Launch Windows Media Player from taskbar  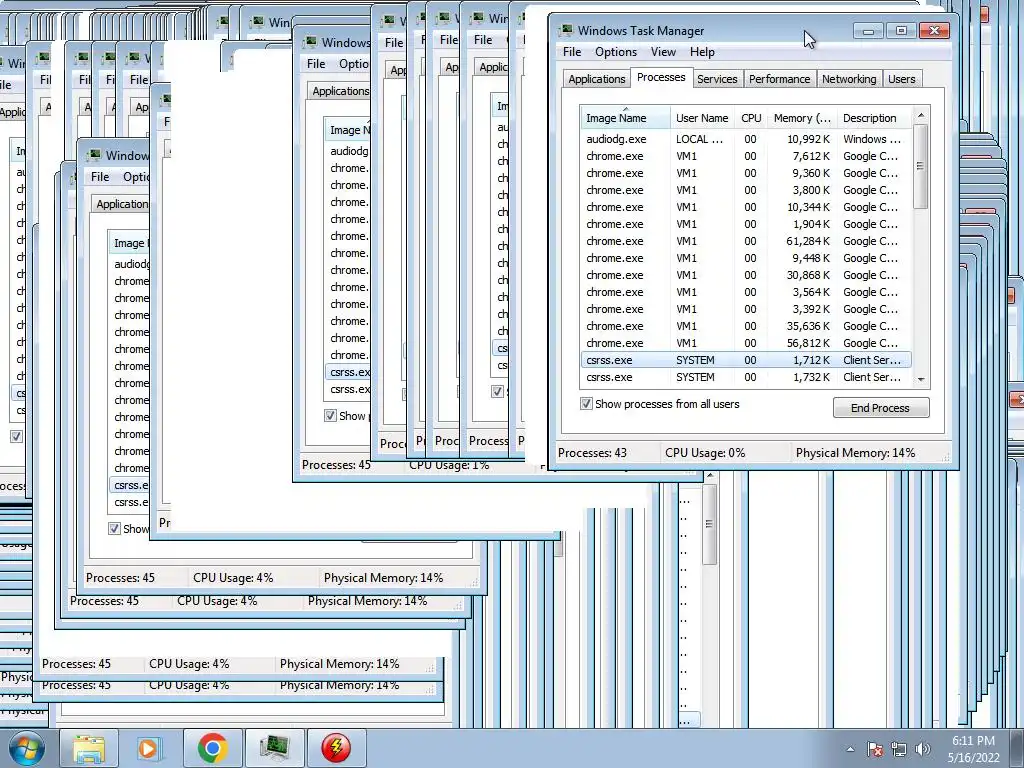(x=148, y=748)
